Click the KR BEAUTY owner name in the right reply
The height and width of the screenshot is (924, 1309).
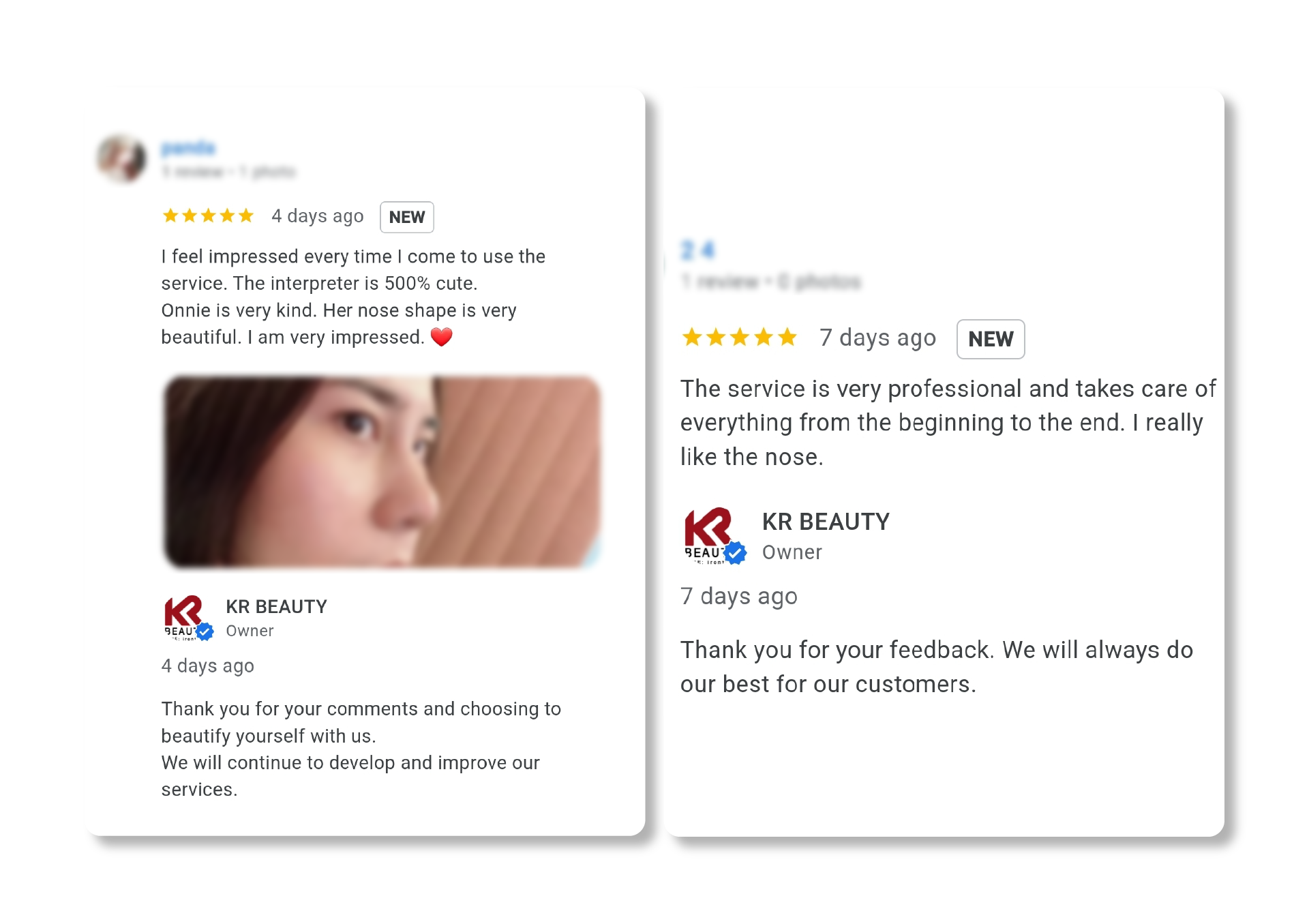826,522
